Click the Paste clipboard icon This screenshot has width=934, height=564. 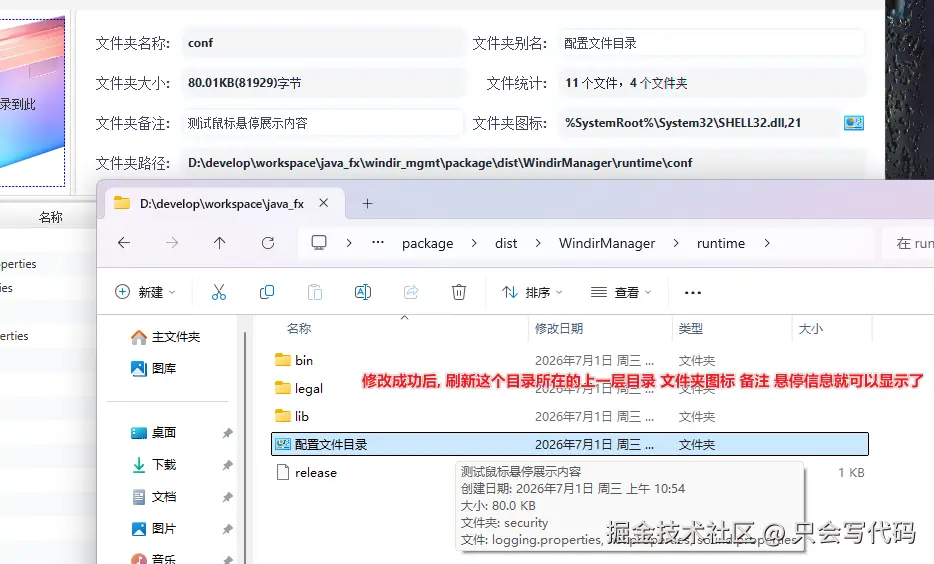pyautogui.click(x=315, y=292)
